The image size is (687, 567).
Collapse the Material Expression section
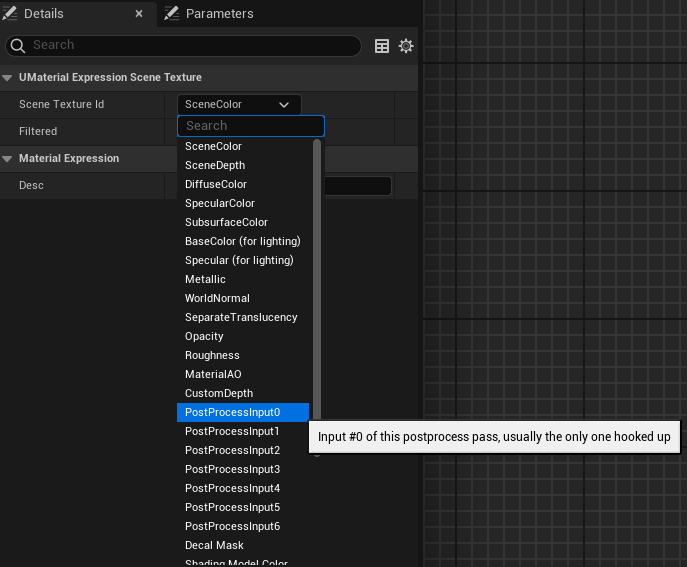pos(8,158)
